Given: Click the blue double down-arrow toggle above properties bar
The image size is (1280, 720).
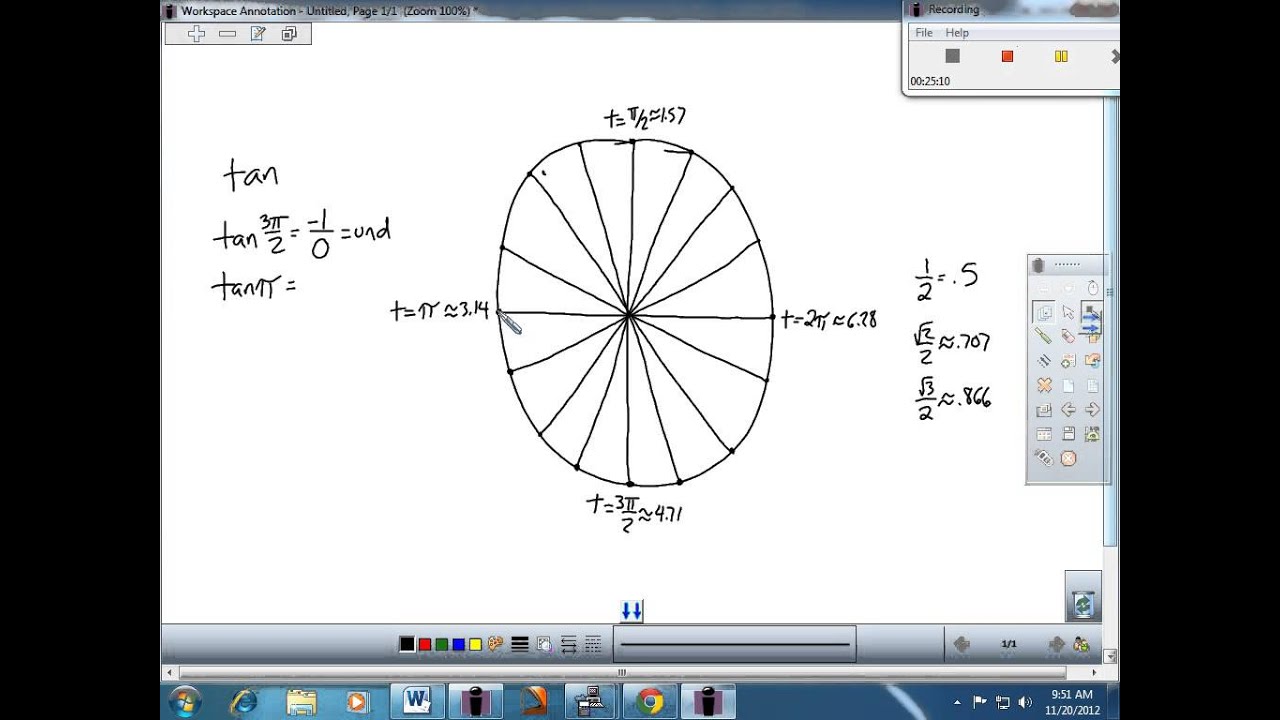Looking at the screenshot, I should 631,611.
